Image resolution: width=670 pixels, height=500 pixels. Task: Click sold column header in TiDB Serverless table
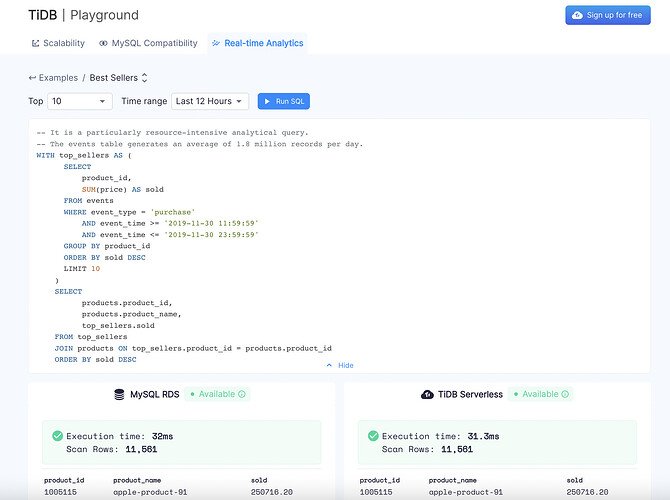coord(575,480)
